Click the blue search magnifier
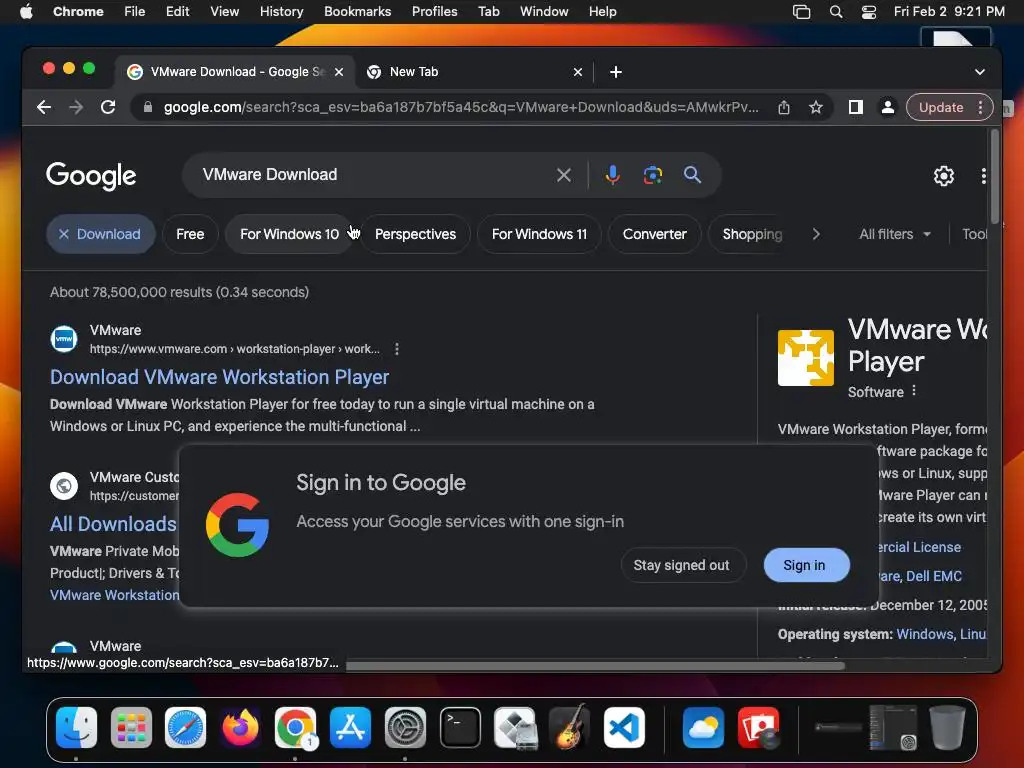The width and height of the screenshot is (1024, 768). pyautogui.click(x=692, y=175)
